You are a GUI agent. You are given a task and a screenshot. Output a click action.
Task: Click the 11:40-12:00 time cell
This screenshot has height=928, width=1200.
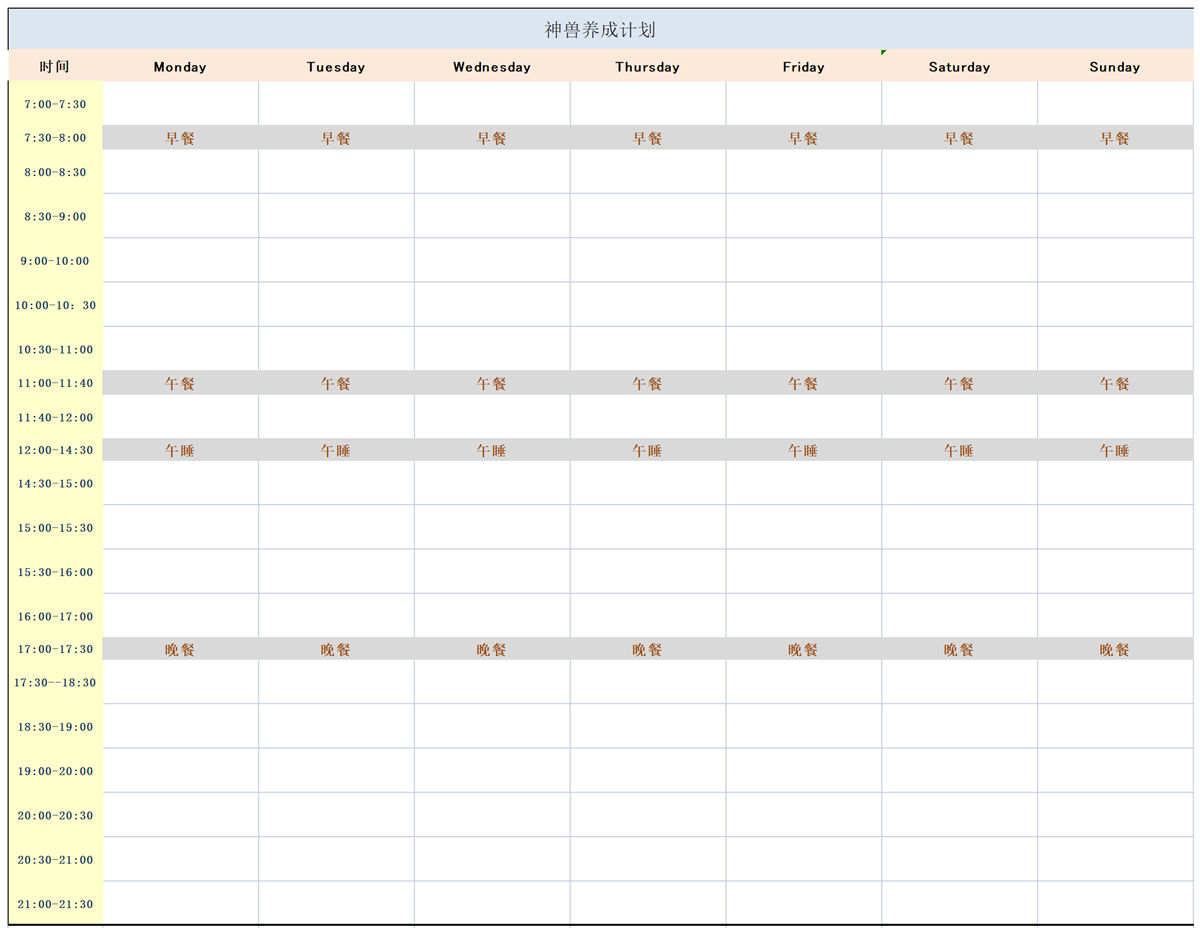click(55, 417)
